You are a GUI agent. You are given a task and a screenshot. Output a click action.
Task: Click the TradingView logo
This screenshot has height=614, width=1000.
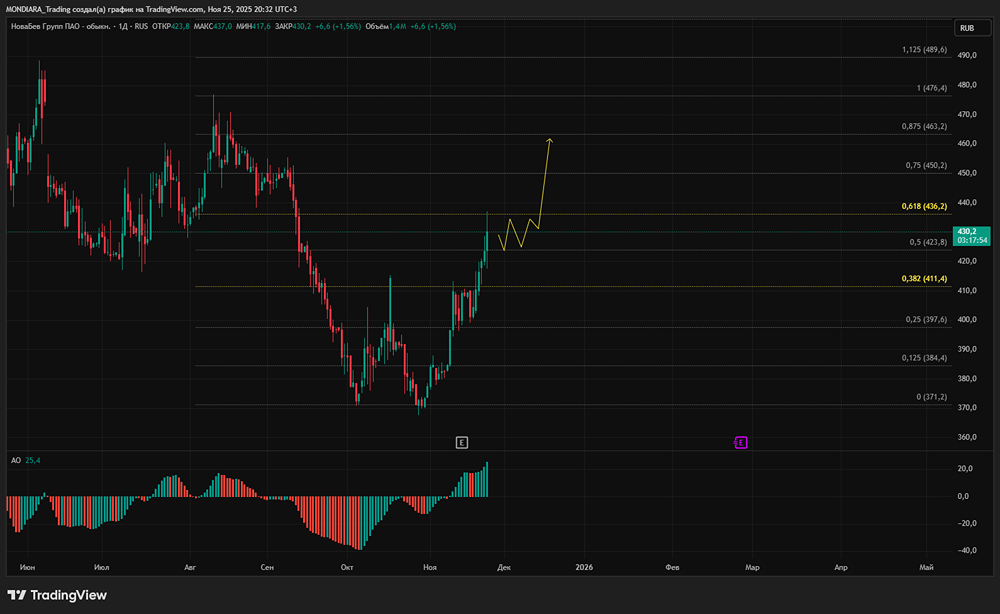coord(57,595)
